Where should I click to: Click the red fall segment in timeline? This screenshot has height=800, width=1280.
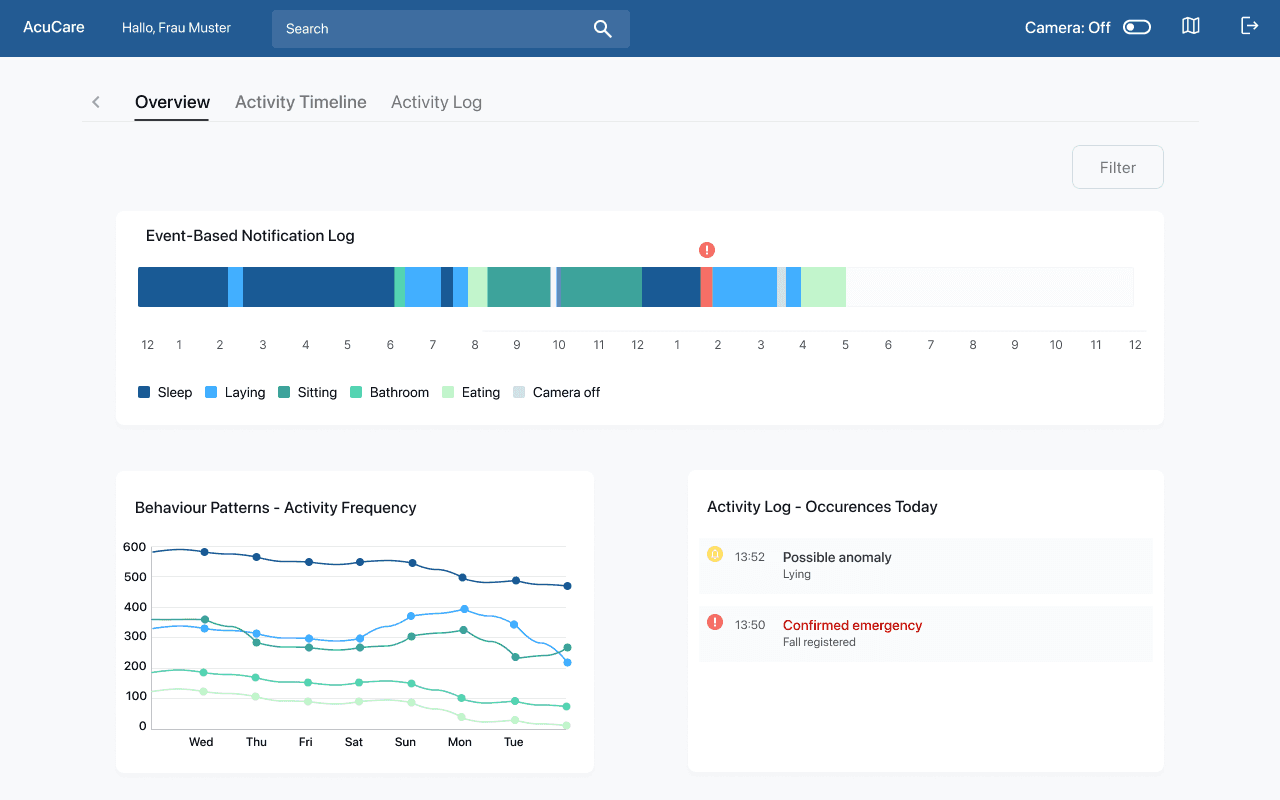tap(706, 287)
